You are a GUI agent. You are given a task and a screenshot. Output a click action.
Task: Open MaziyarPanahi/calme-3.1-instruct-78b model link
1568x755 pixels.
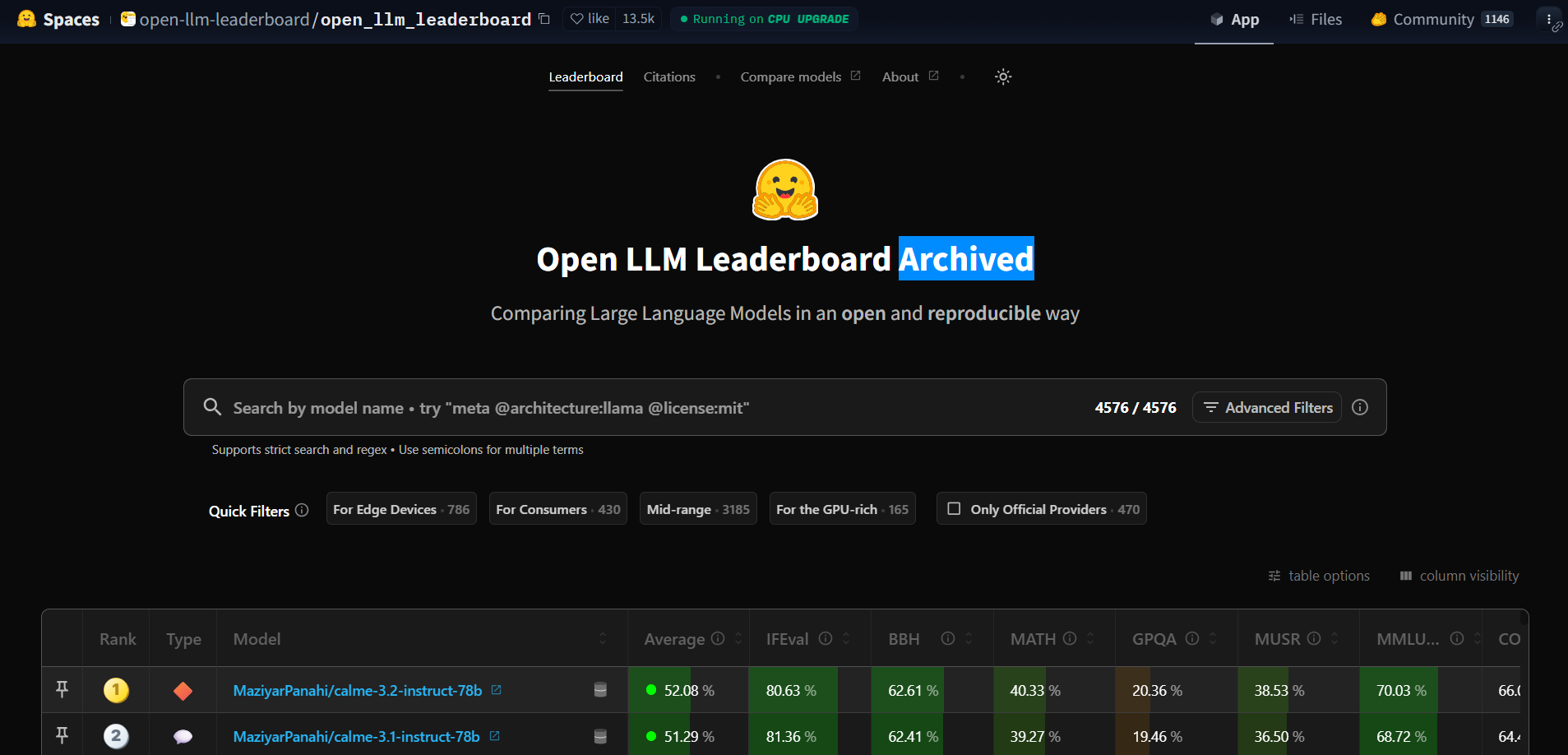(x=356, y=737)
